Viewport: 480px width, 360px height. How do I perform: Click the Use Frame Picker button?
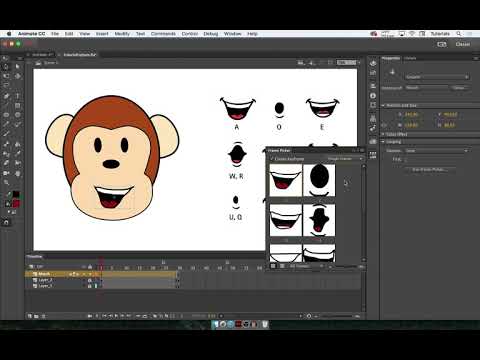pyautogui.click(x=430, y=170)
